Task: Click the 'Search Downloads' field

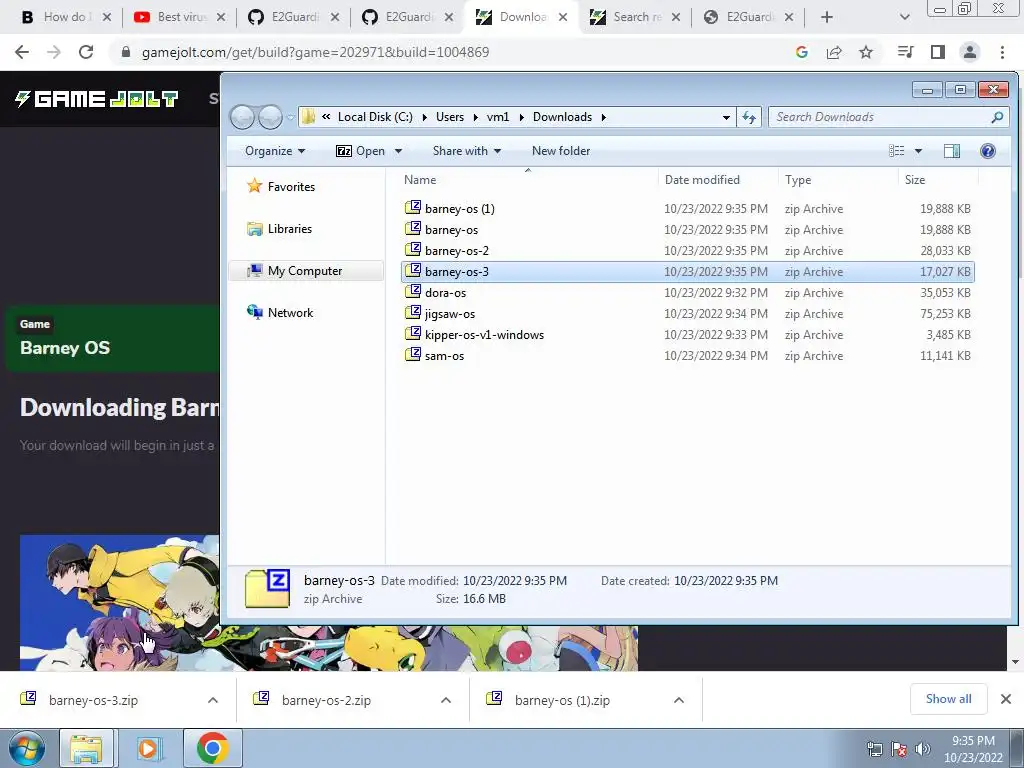Action: click(x=882, y=117)
